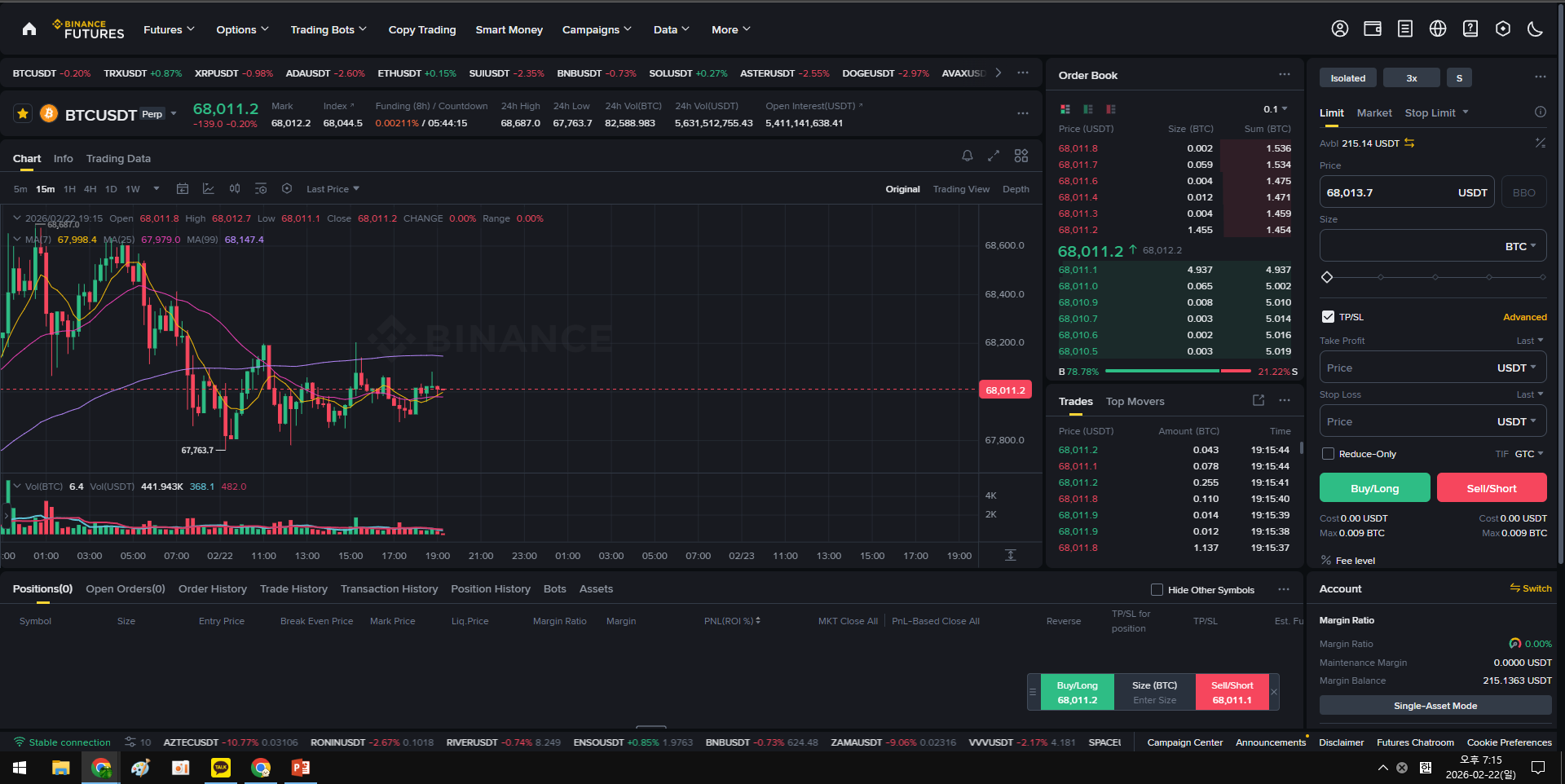Switch to the Market order tab
Viewport: 1565px width, 784px height.
click(1374, 112)
